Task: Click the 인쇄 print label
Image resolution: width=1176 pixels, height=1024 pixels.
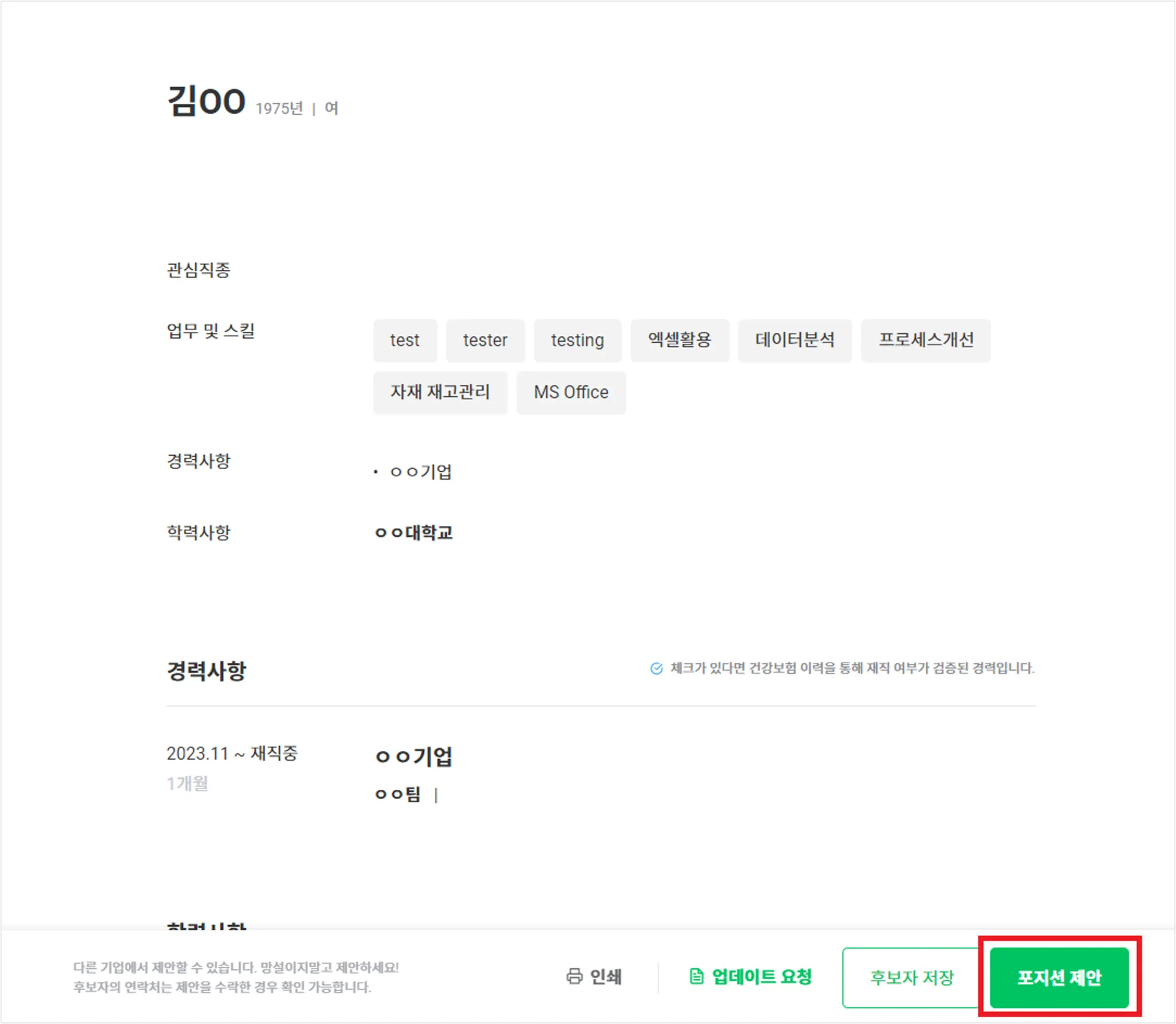Action: pos(606,976)
